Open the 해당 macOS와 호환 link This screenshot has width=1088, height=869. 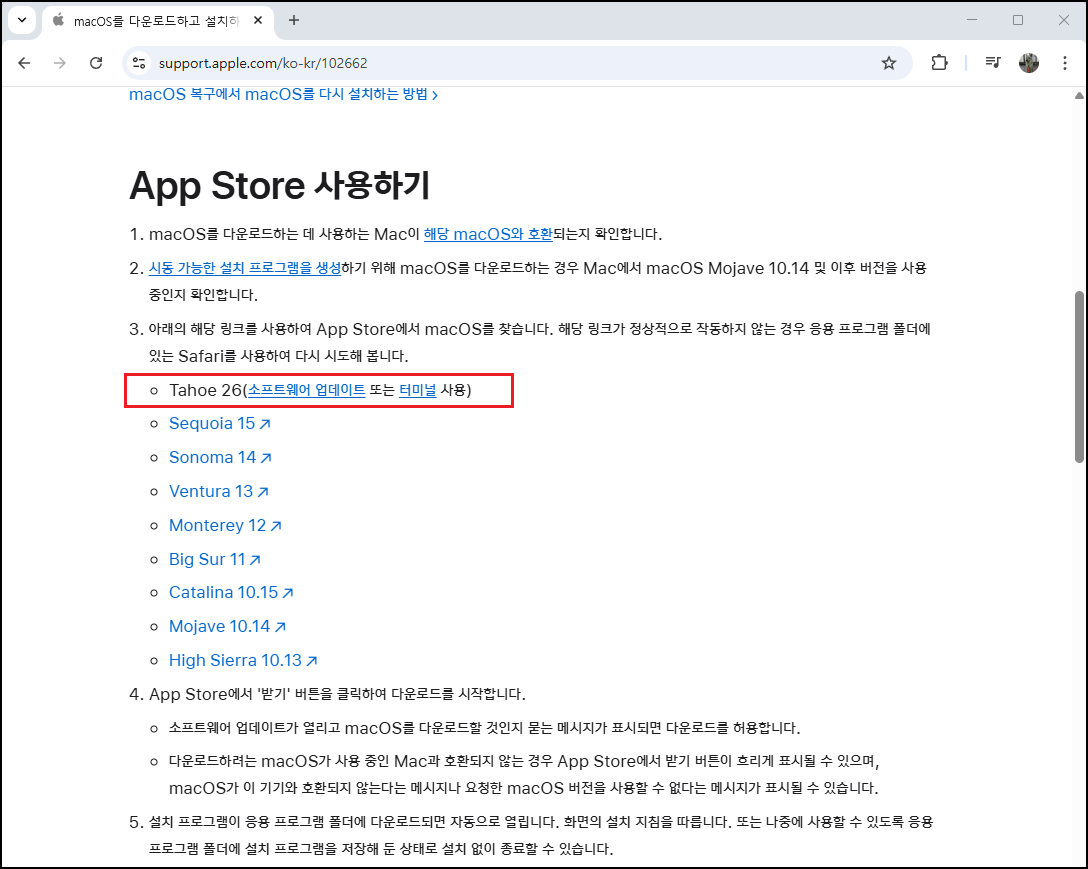click(x=488, y=234)
